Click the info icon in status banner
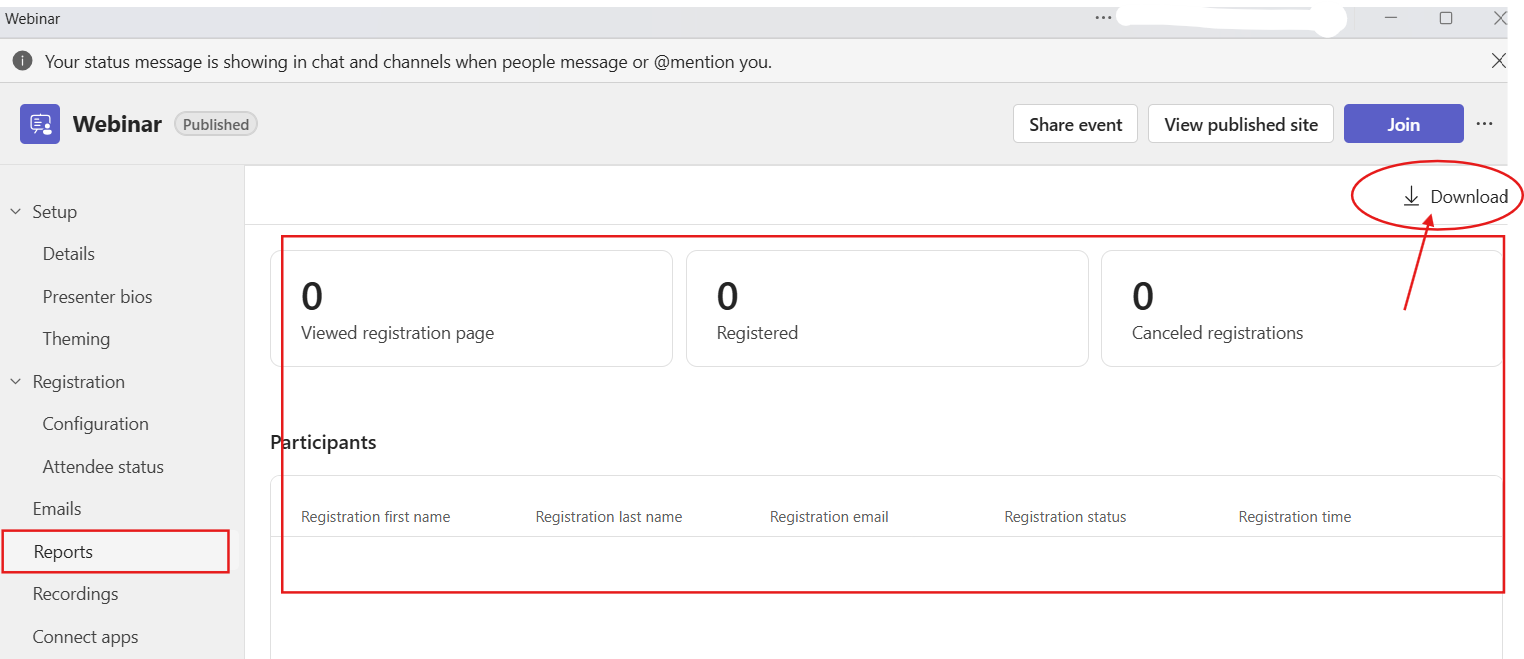 (22, 61)
